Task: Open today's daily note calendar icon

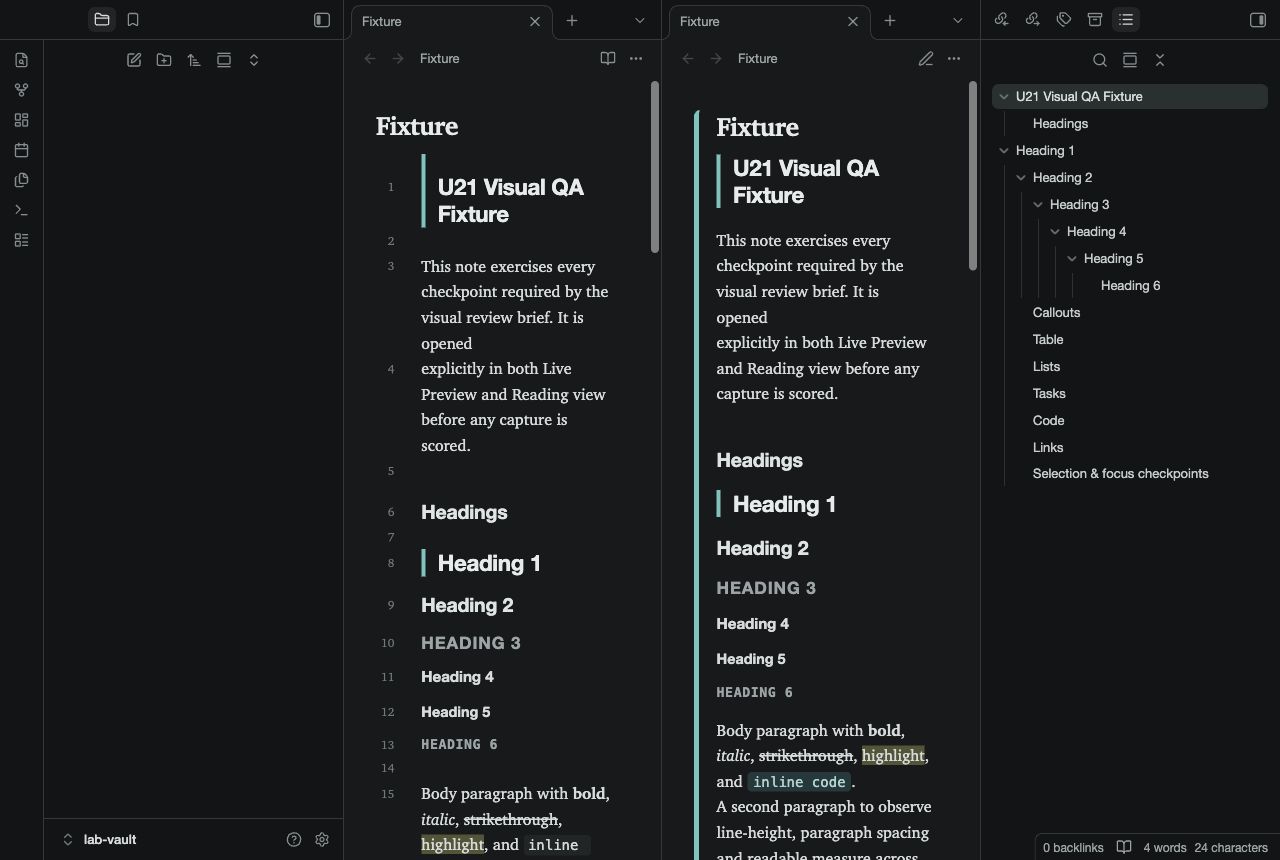Action: pyautogui.click(x=21, y=150)
